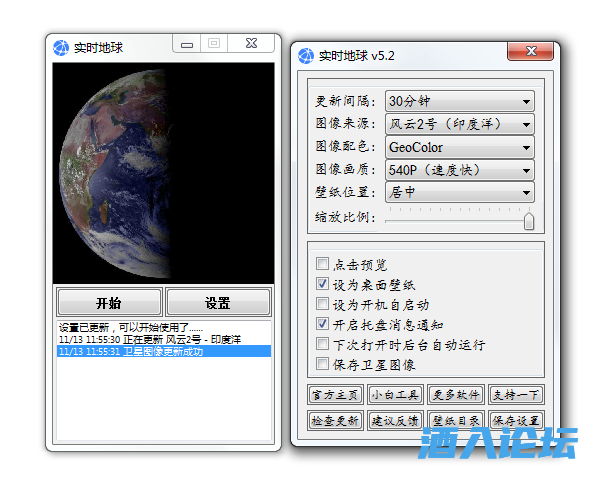Close the 实时地球 main window

pyautogui.click(x=251, y=43)
